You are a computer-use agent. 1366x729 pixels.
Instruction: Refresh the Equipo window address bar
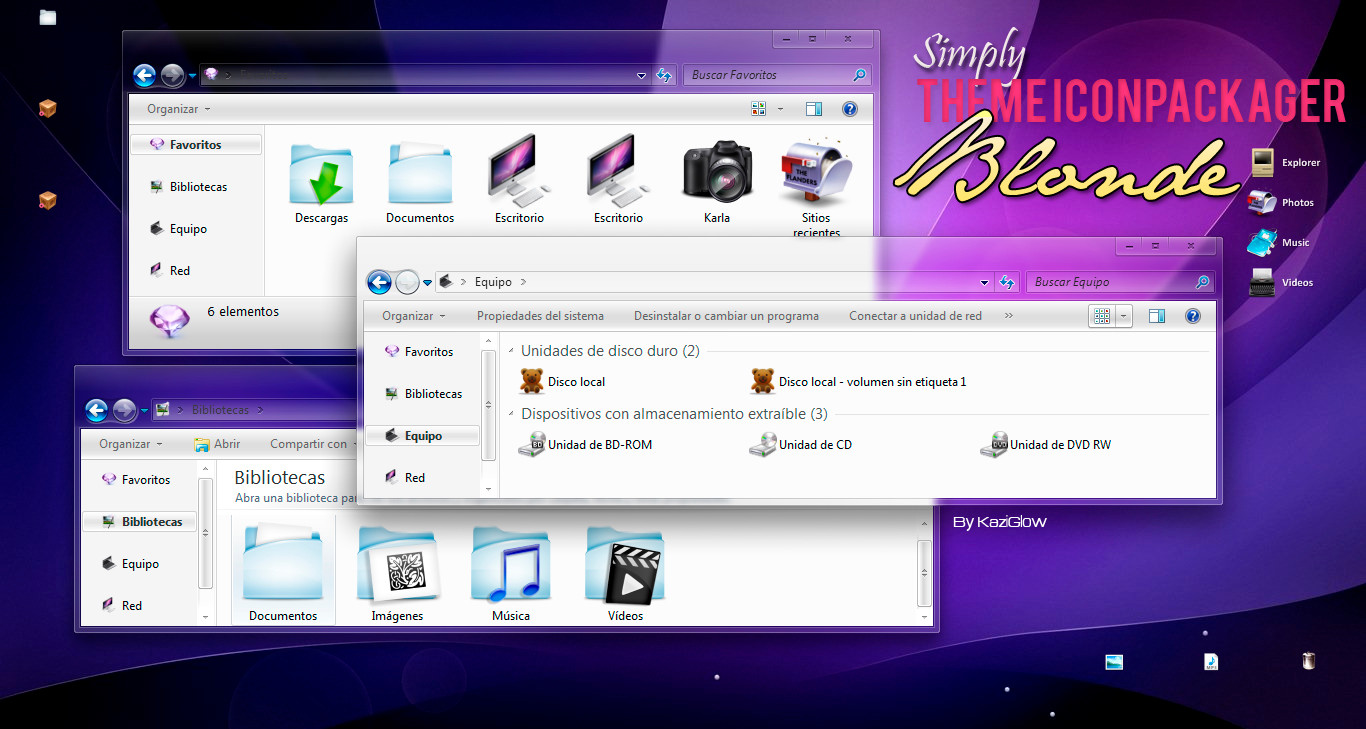pos(1007,283)
